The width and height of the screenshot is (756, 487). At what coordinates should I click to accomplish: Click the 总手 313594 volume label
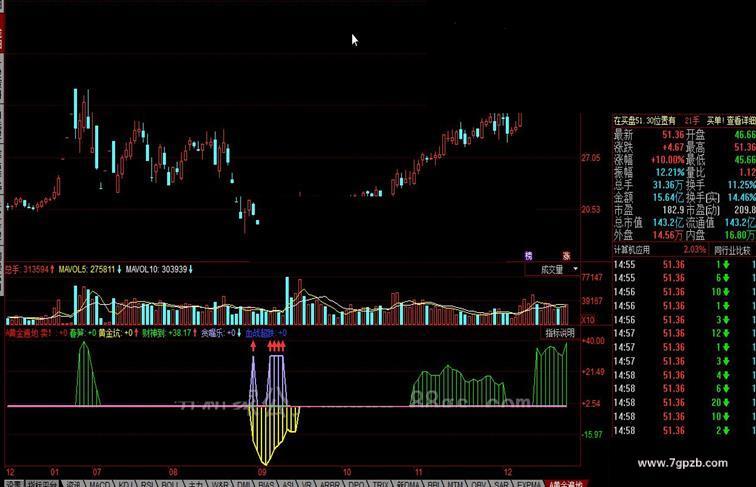click(29, 269)
